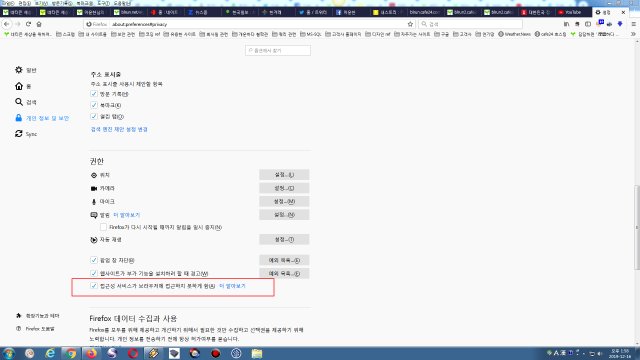Open Firefox from the Windows taskbar
This screenshot has width=640, height=360.
point(91,353)
